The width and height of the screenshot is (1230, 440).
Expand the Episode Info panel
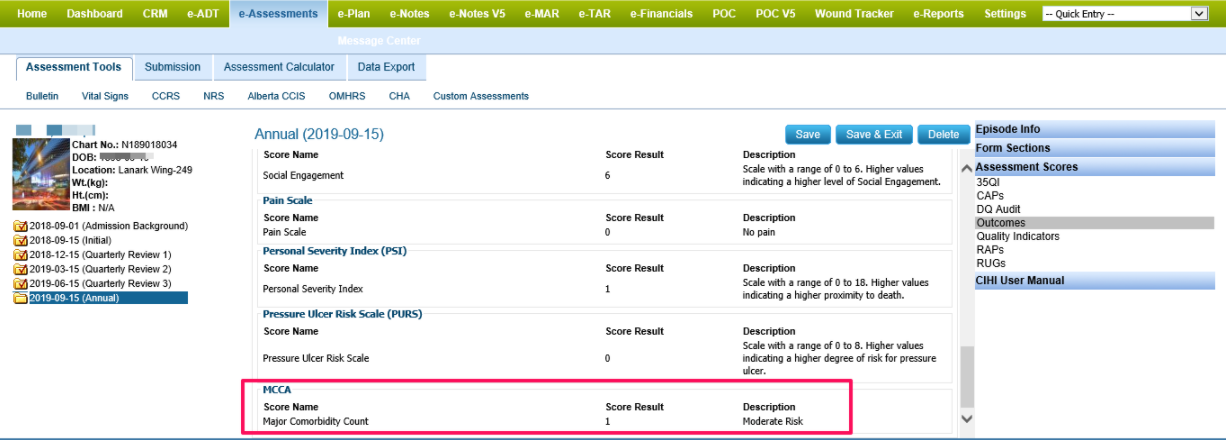1094,129
